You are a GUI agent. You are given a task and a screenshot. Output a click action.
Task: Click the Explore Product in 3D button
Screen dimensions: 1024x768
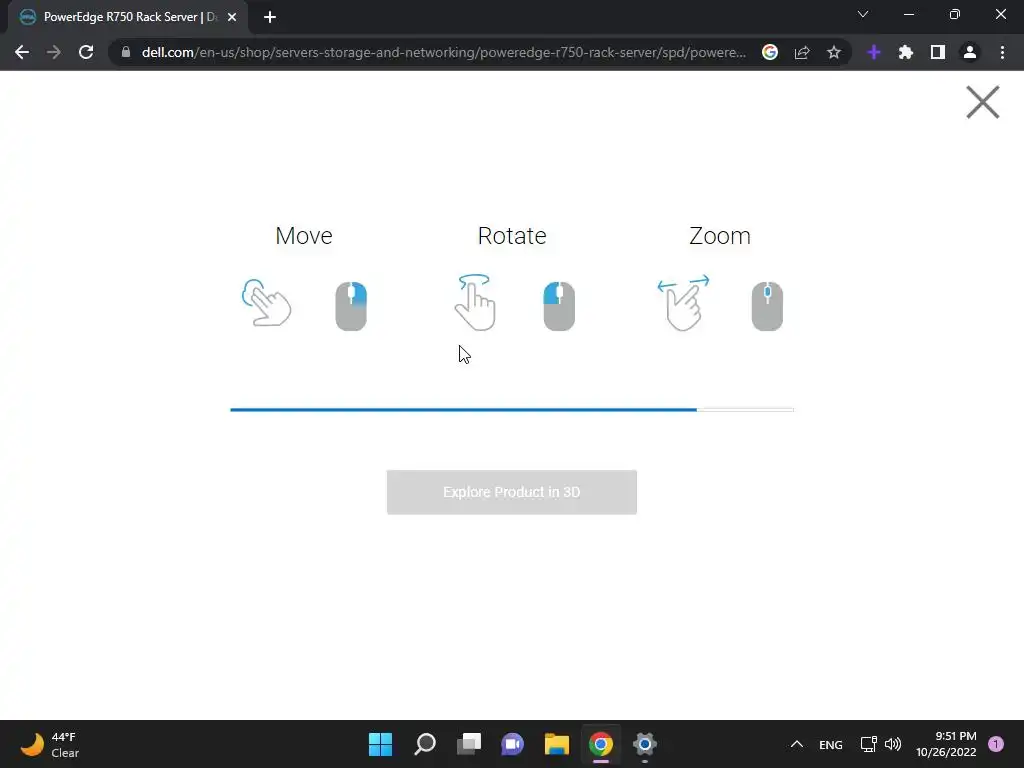(511, 492)
